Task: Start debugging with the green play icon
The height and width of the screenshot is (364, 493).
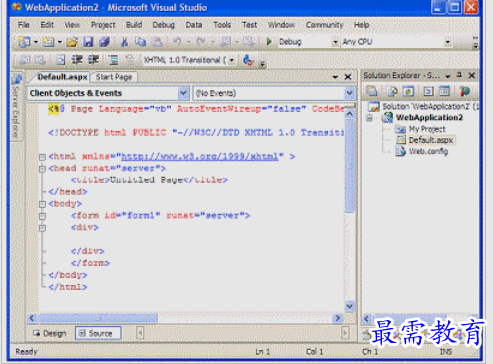Action: 269,42
